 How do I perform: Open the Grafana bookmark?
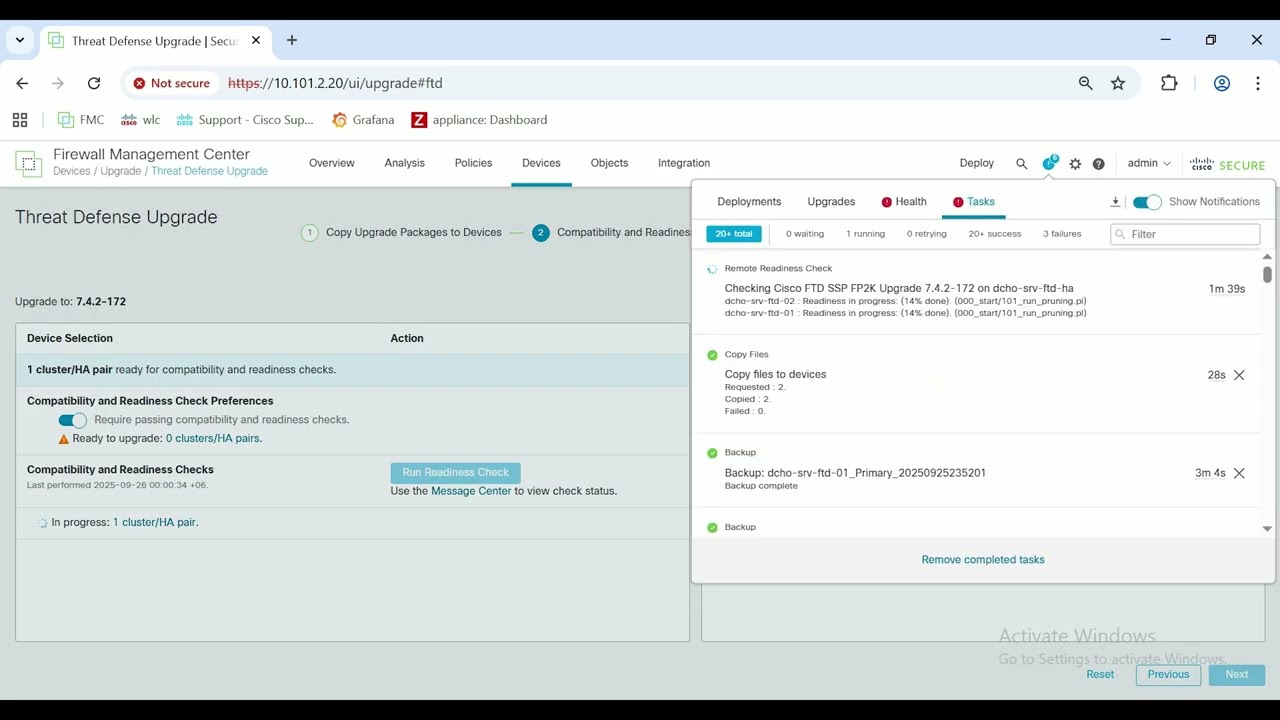(363, 120)
